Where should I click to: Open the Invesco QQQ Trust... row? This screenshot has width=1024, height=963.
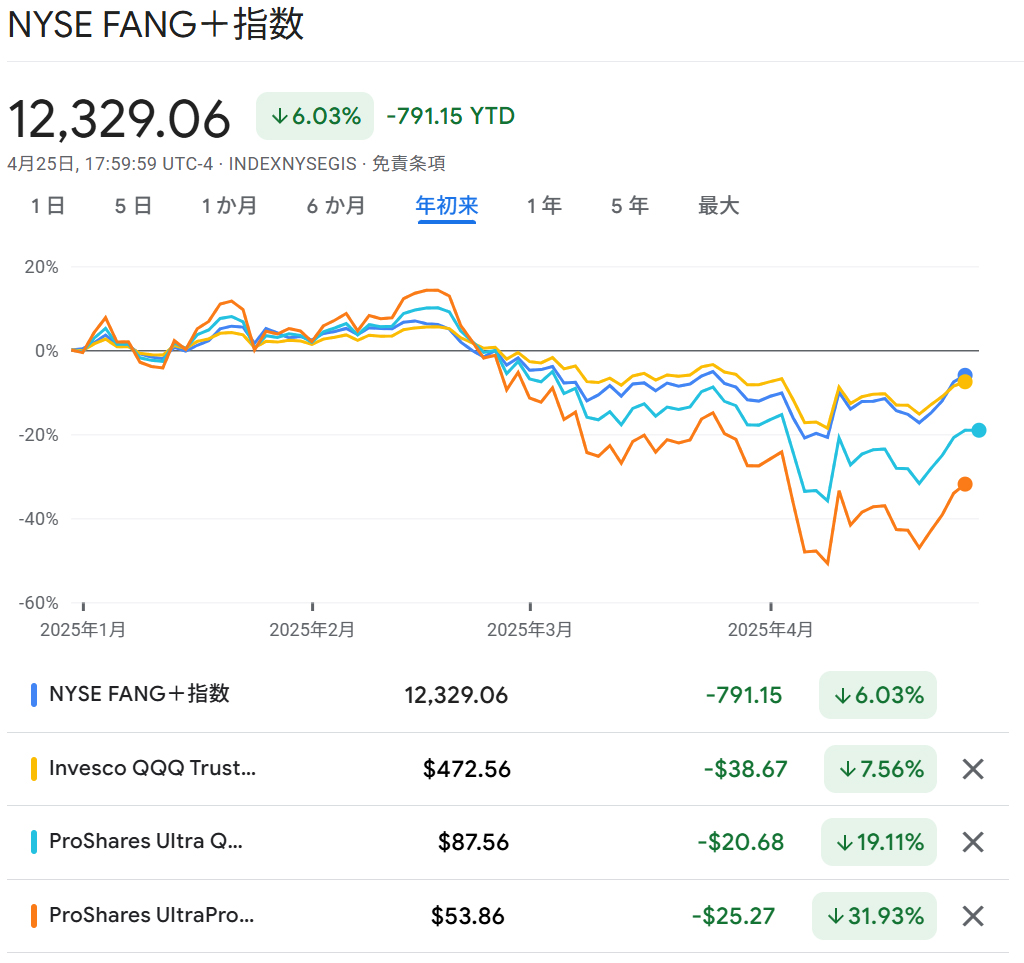[x=507, y=769]
